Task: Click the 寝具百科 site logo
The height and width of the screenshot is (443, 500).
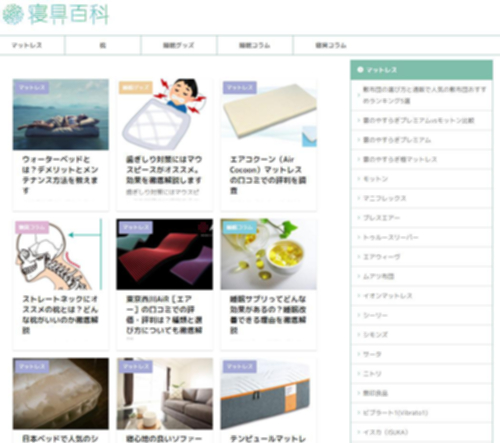Action: click(56, 15)
